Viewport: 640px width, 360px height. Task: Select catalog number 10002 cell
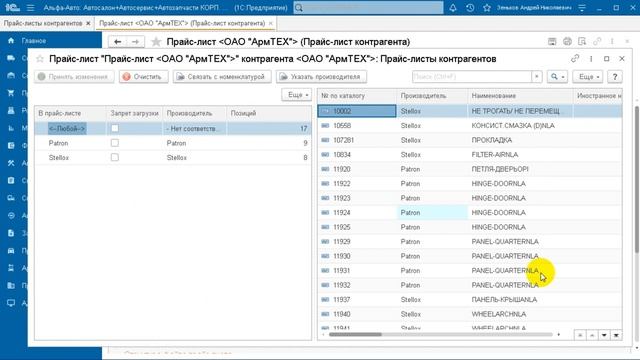pyautogui.click(x=357, y=111)
